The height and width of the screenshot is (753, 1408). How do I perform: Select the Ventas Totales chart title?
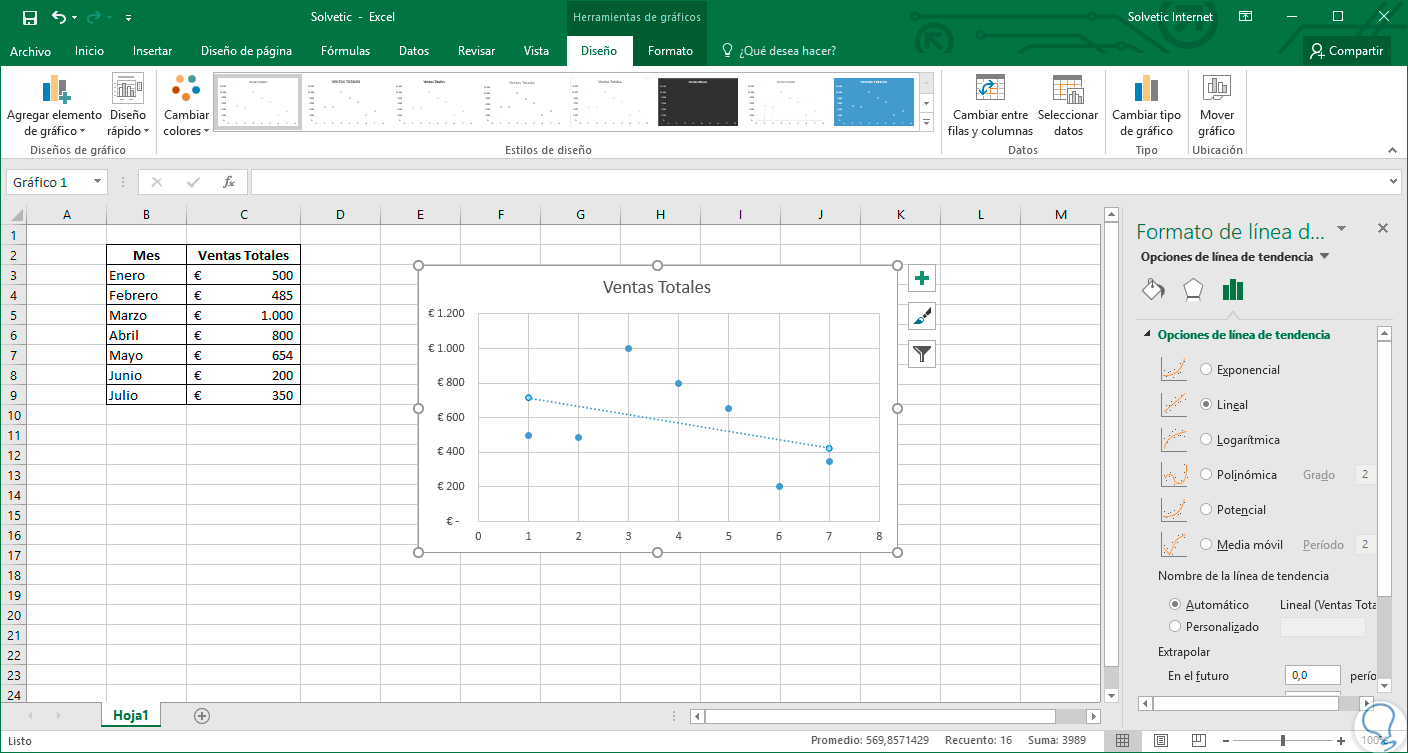click(x=657, y=287)
